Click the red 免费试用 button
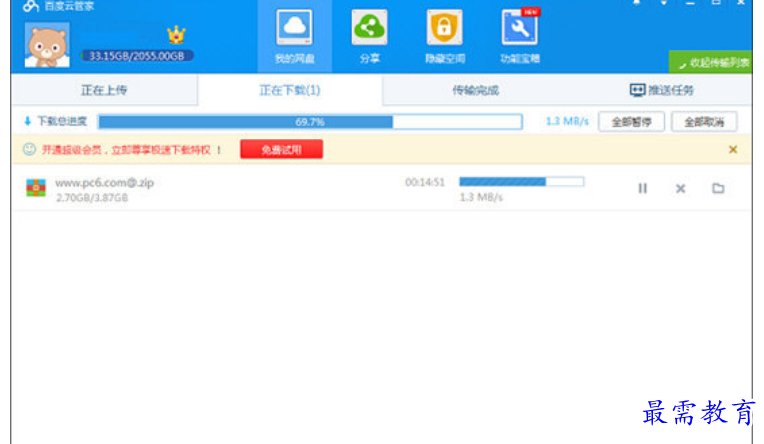This screenshot has height=444, width=764. pos(281,150)
